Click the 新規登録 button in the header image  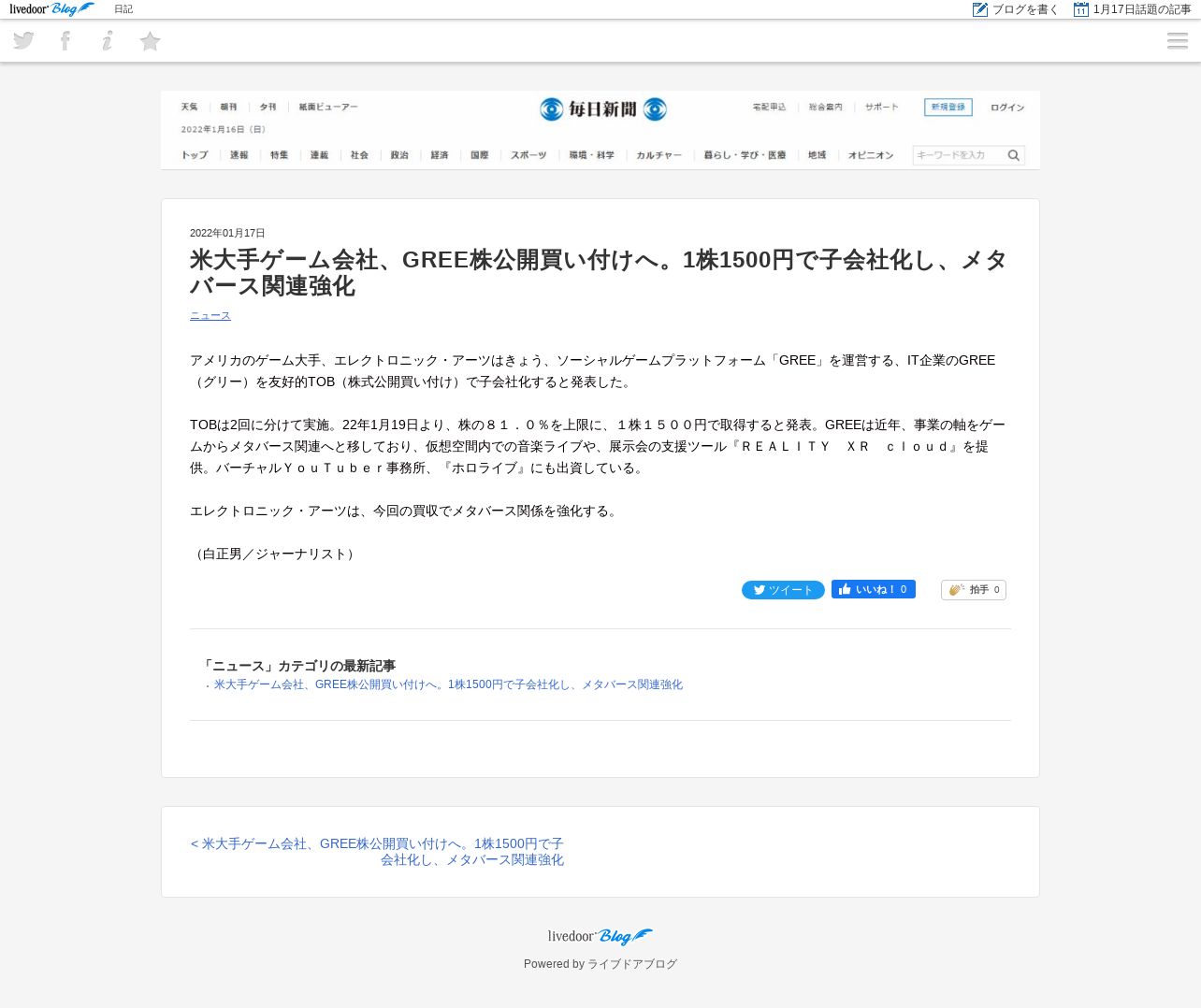pyautogui.click(x=948, y=108)
